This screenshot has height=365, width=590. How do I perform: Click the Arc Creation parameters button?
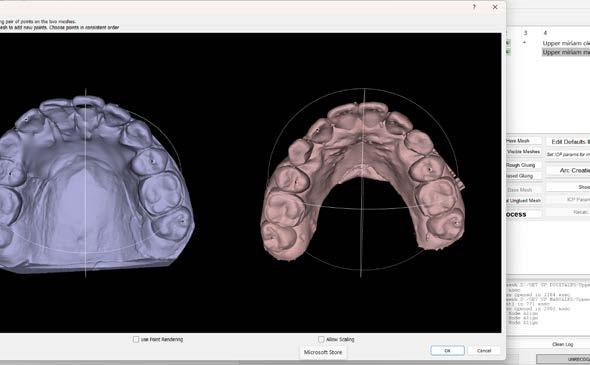pyautogui.click(x=568, y=170)
